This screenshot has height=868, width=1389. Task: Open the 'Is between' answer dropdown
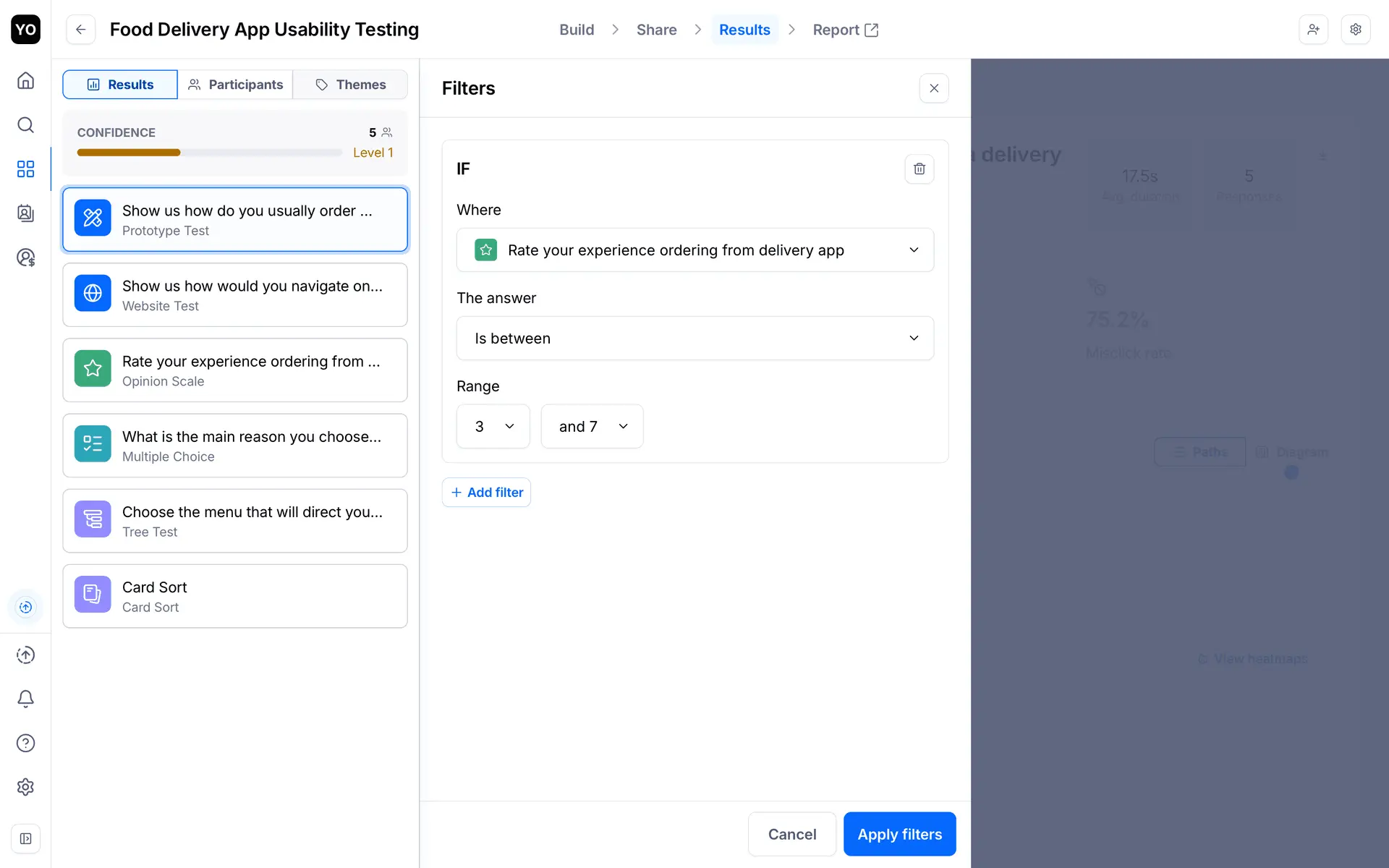tap(694, 339)
